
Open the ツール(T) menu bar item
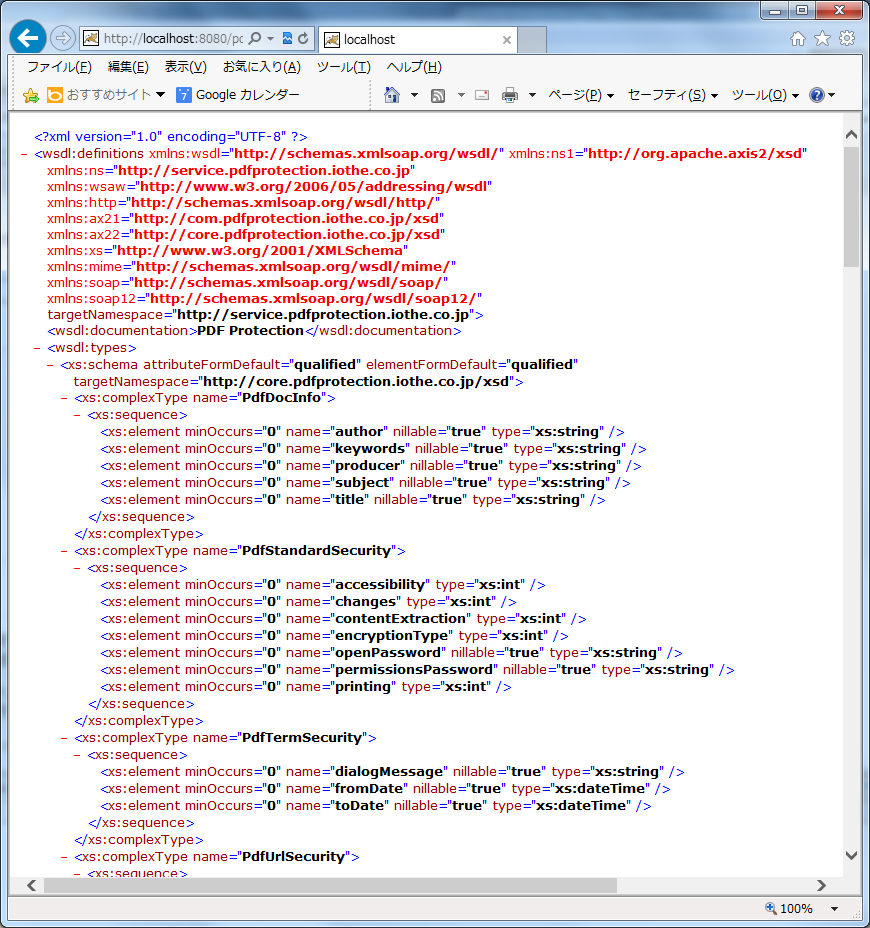343,67
